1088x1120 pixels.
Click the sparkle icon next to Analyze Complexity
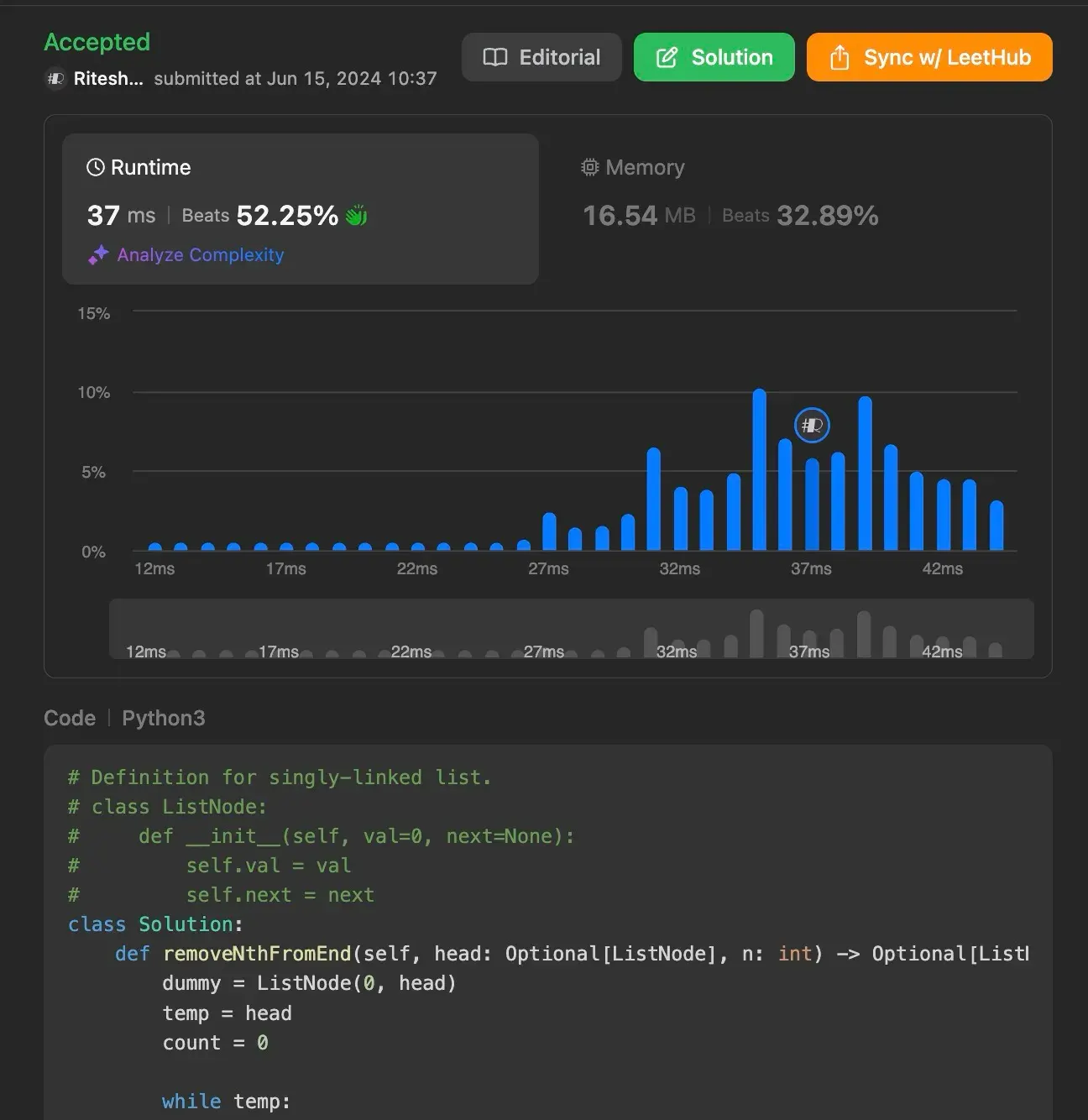point(98,254)
